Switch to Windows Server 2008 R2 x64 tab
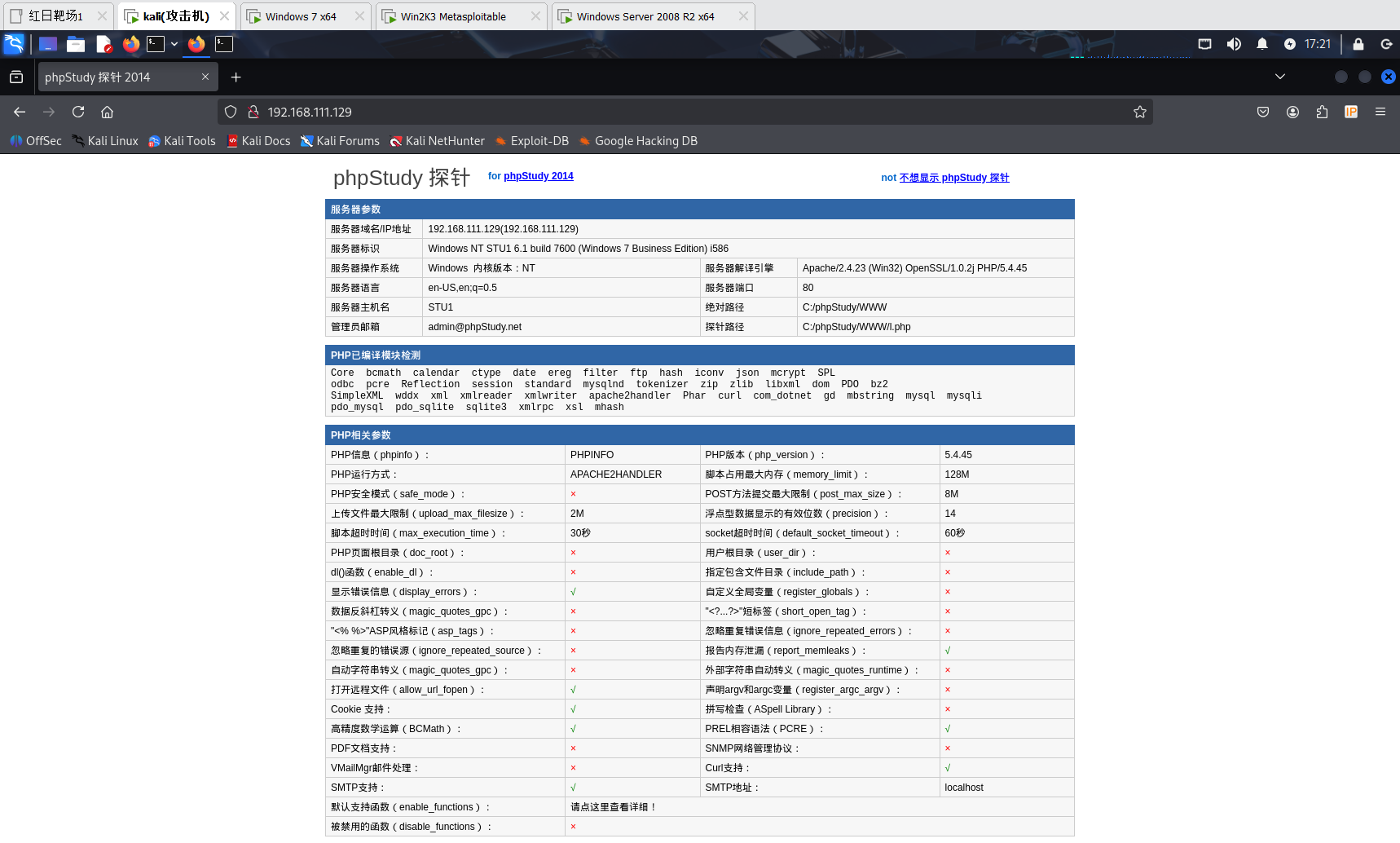This screenshot has height=843, width=1400. click(653, 16)
